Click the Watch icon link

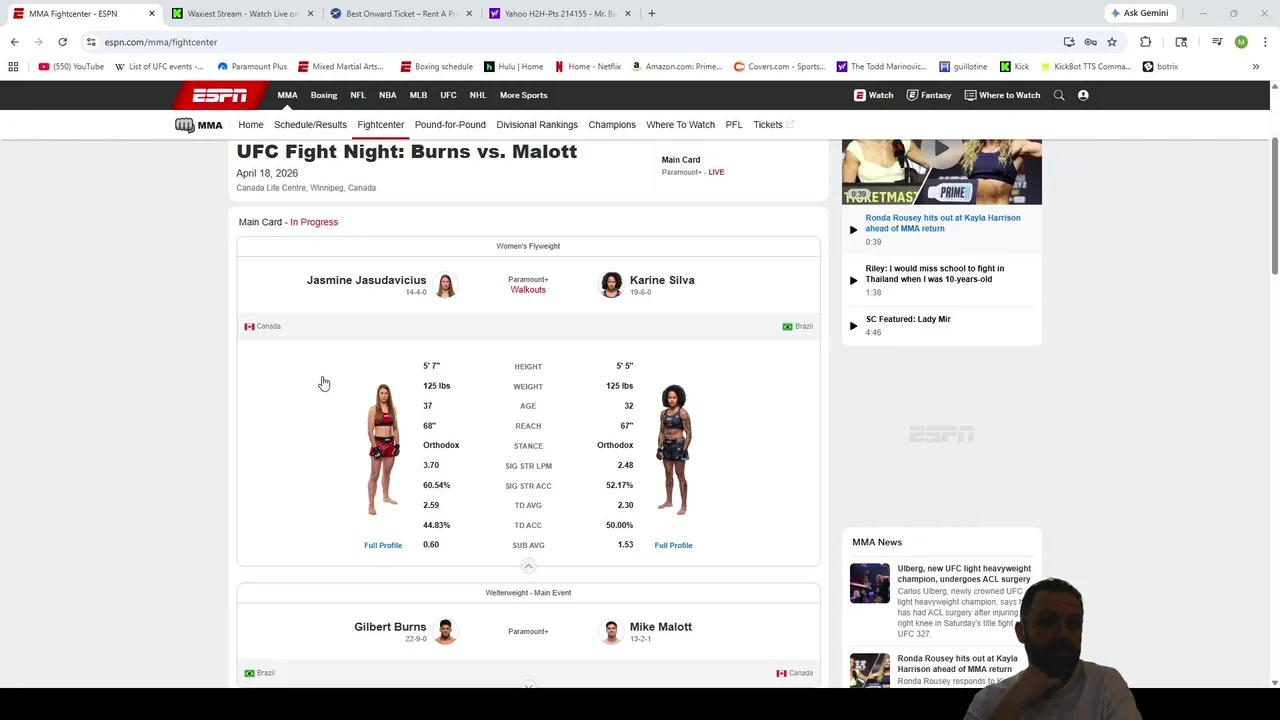pyautogui.click(x=873, y=95)
